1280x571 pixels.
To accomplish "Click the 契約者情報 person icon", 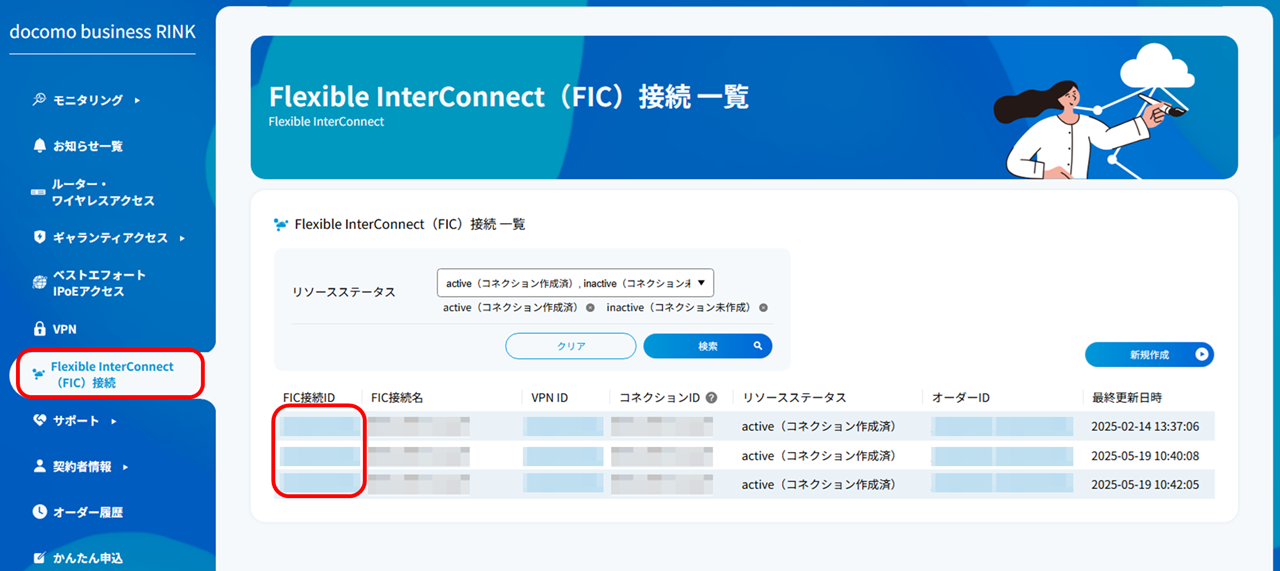I will 40,466.
